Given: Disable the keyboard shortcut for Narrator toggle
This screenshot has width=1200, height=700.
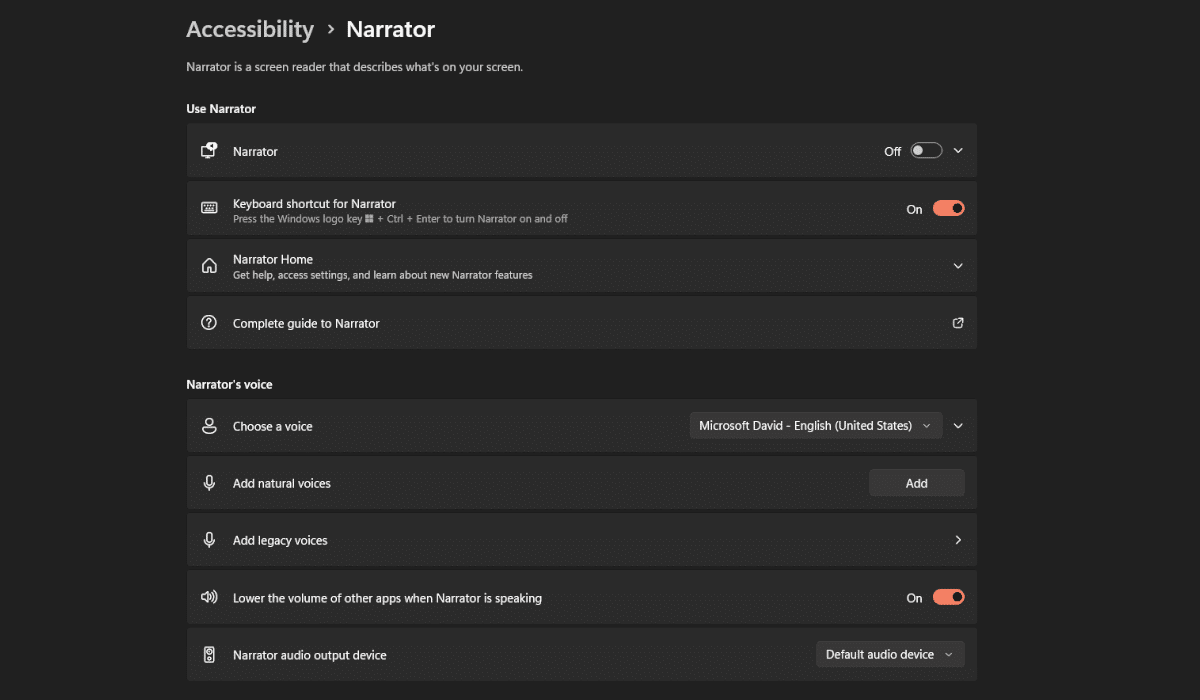Looking at the screenshot, I should pyautogui.click(x=948, y=209).
